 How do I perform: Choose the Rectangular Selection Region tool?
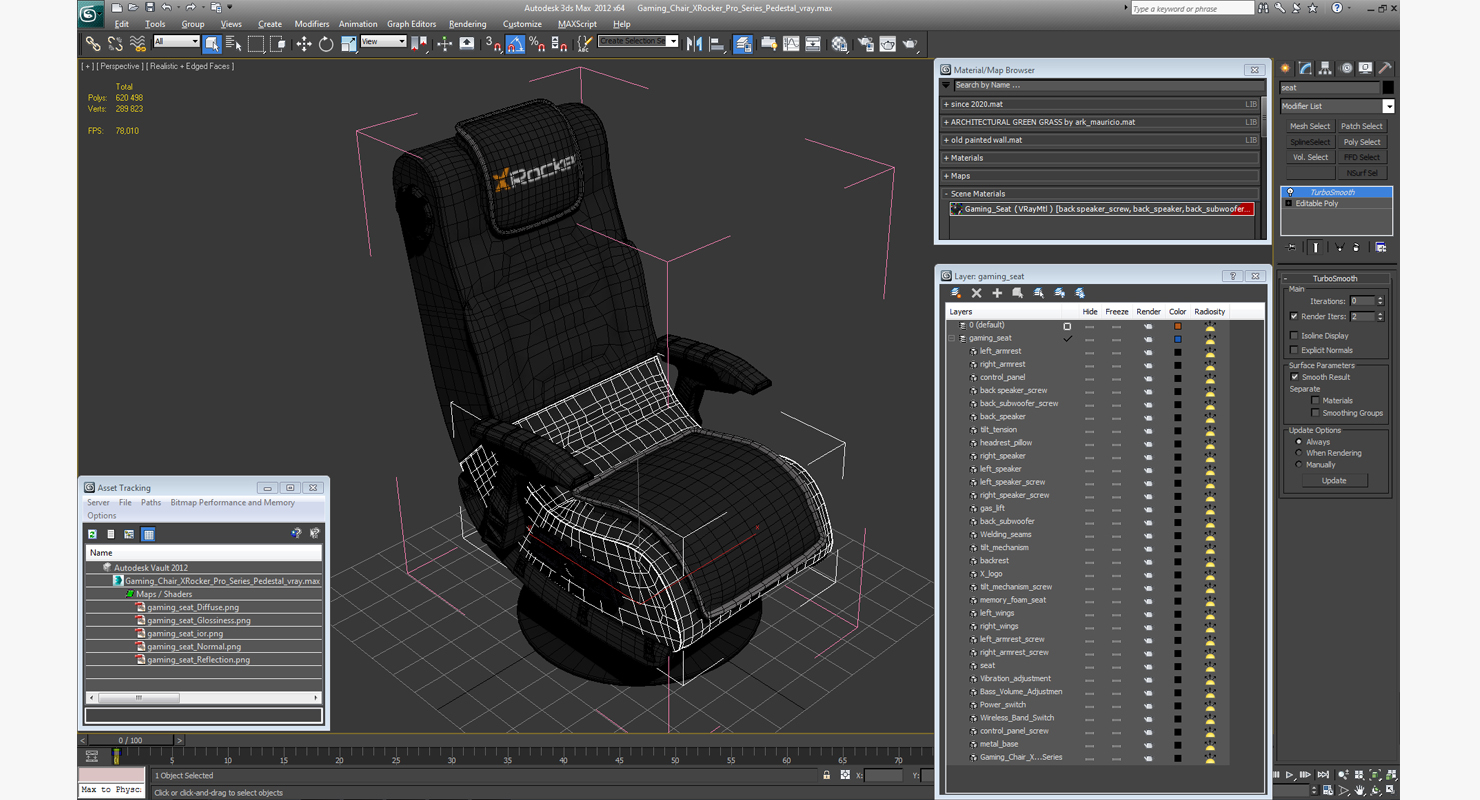click(x=256, y=44)
